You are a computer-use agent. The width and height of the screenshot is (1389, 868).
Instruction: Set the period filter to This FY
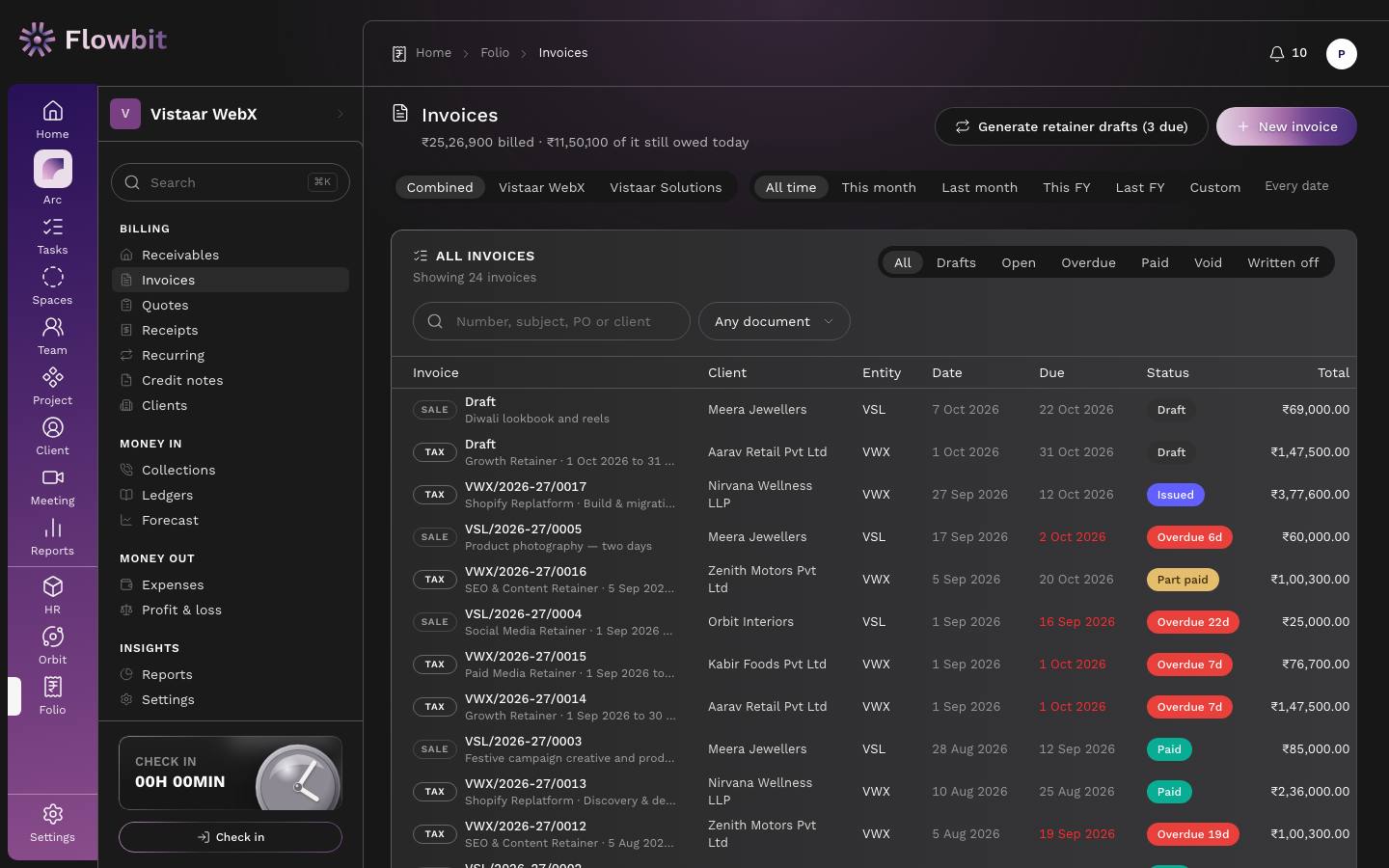pos(1067,187)
